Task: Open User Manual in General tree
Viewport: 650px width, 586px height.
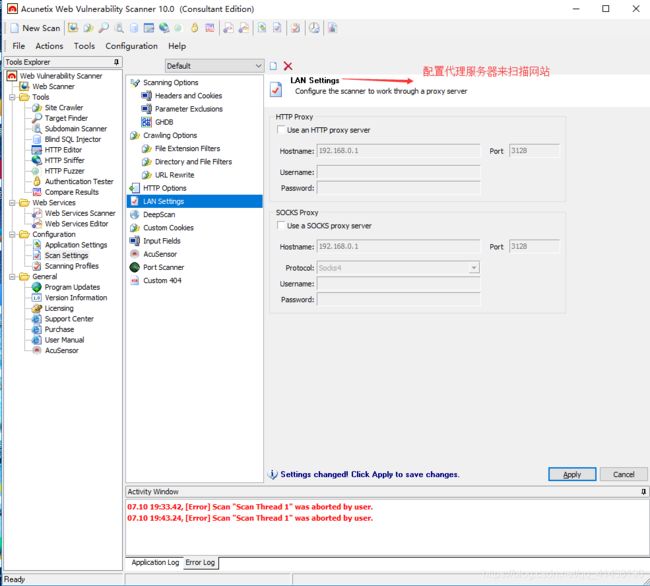Action: (x=64, y=340)
